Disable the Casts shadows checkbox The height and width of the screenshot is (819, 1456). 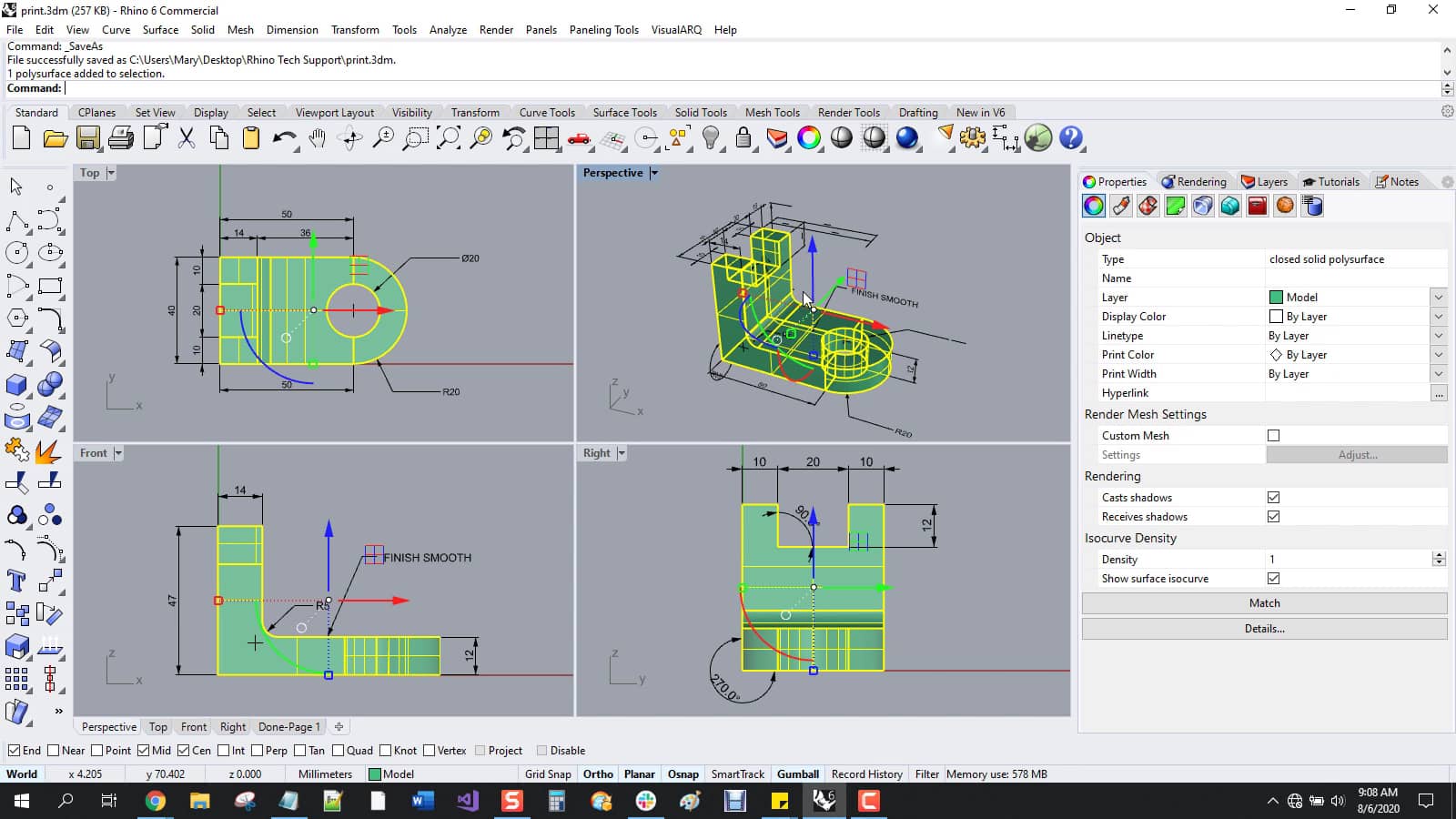1271,497
